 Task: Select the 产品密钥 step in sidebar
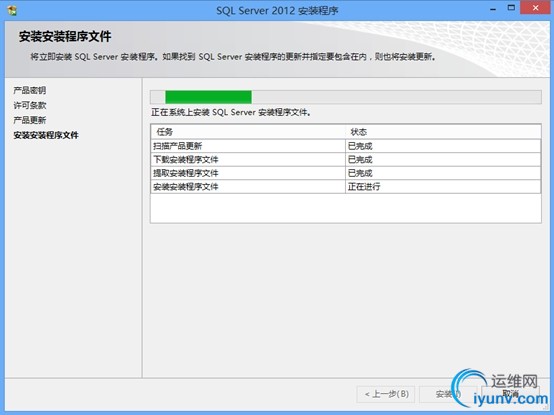30,90
